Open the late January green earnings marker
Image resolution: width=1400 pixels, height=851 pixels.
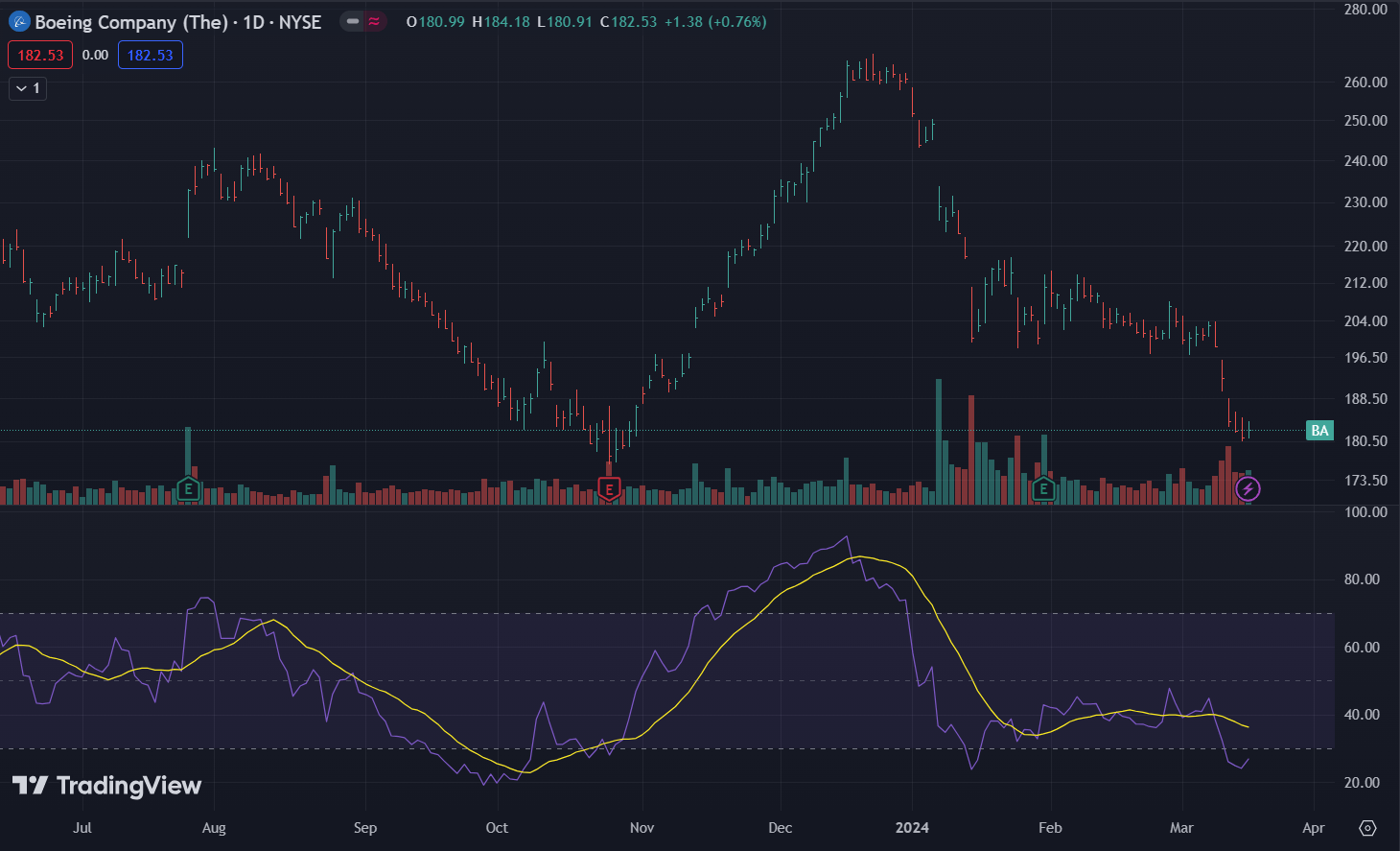pyautogui.click(x=1043, y=489)
